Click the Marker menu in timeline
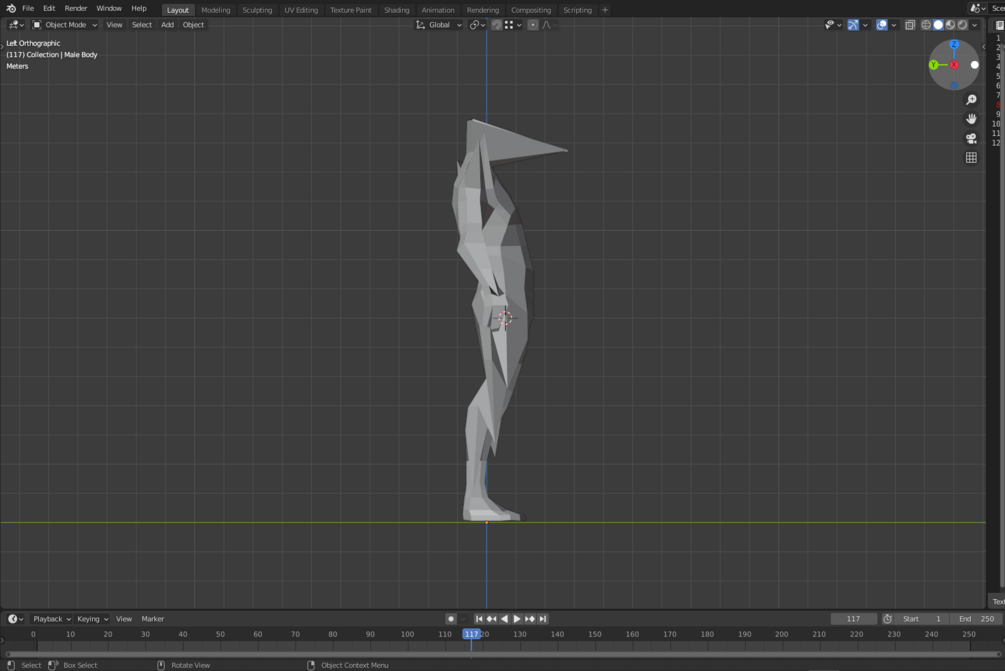 click(x=152, y=619)
